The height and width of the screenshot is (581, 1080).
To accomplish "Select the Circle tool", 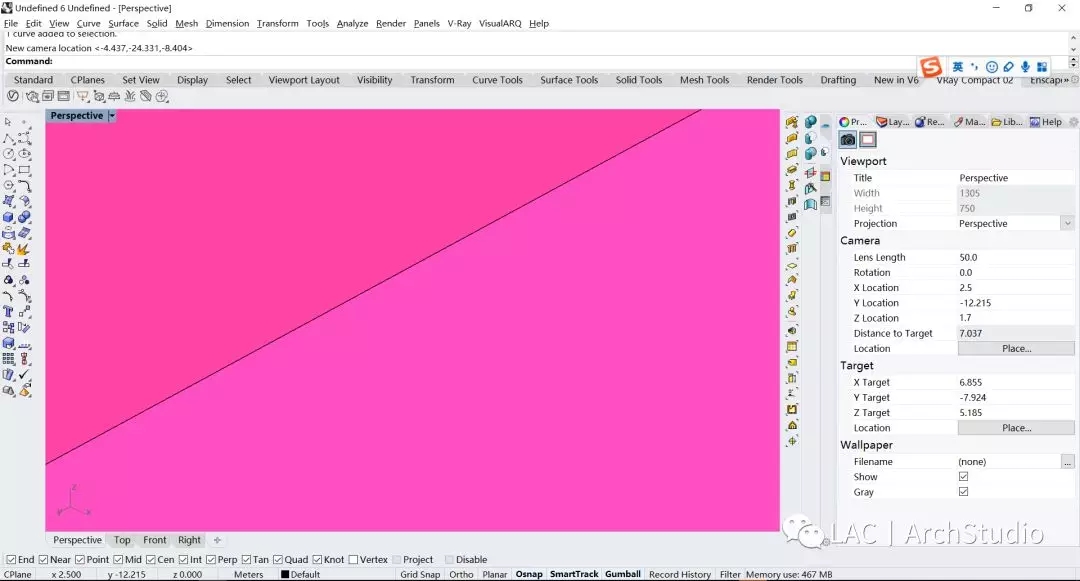I will point(8,154).
